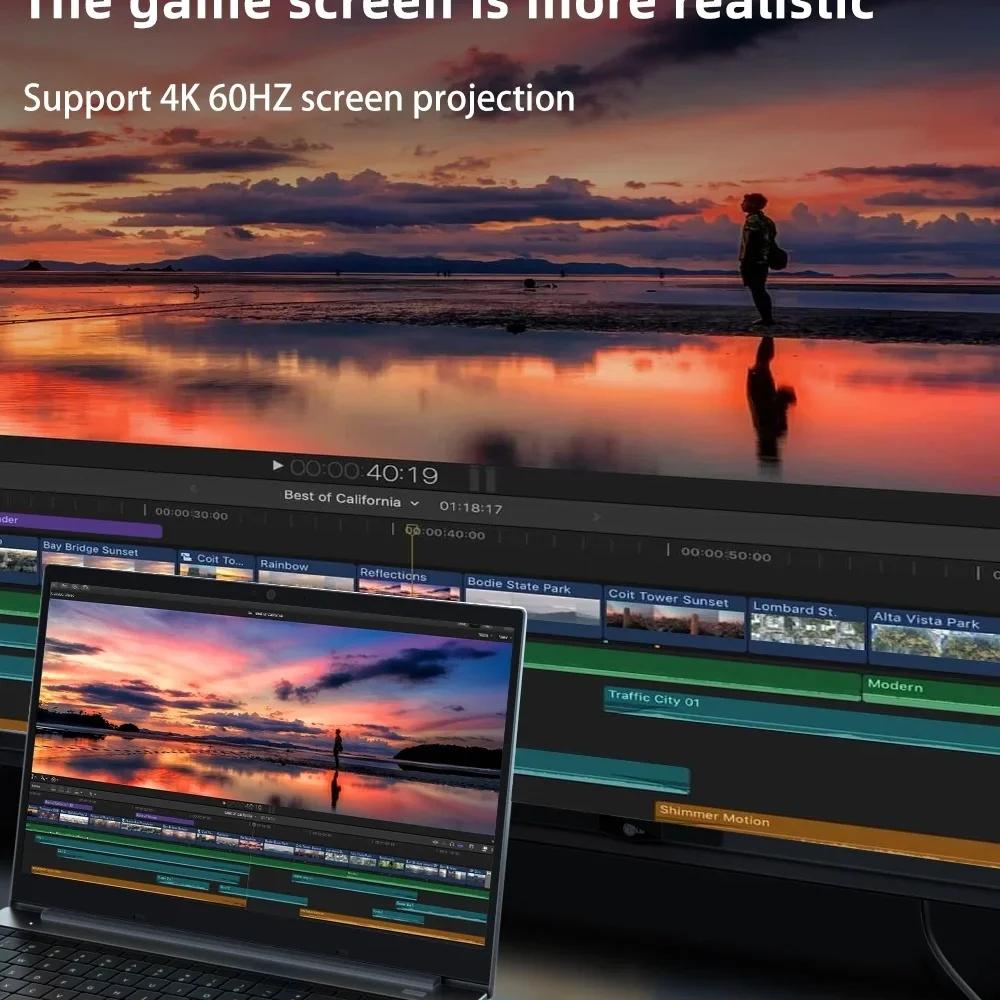Select the Alta Vista Park clip
This screenshot has height=1000, width=1000.
coord(934,640)
